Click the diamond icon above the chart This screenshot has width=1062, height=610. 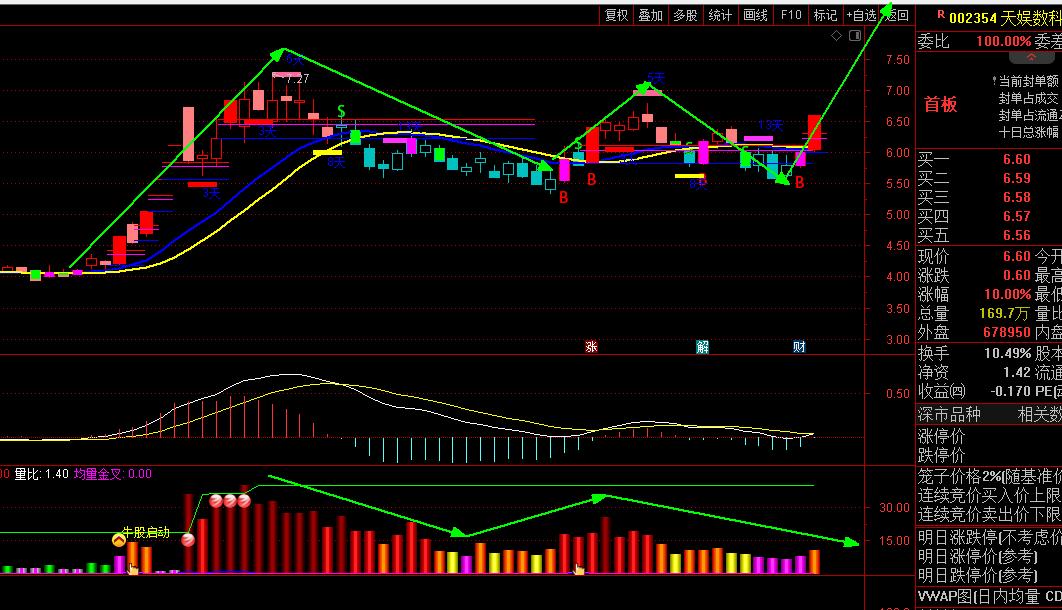point(836,36)
